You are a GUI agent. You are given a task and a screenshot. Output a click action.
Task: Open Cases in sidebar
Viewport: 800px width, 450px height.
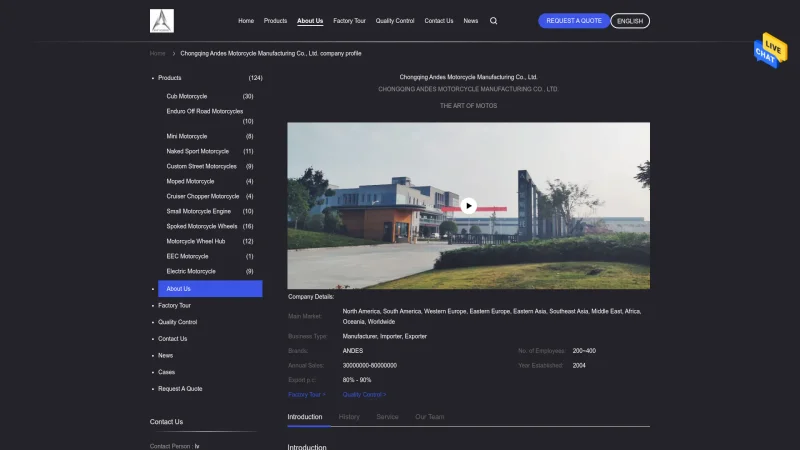(166, 372)
